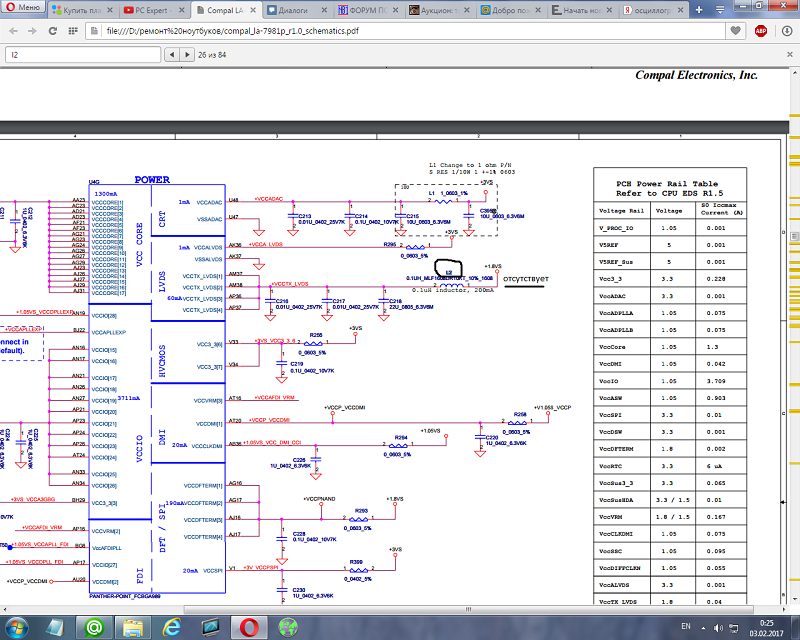Close the 'осциллогр' tab

point(681,10)
